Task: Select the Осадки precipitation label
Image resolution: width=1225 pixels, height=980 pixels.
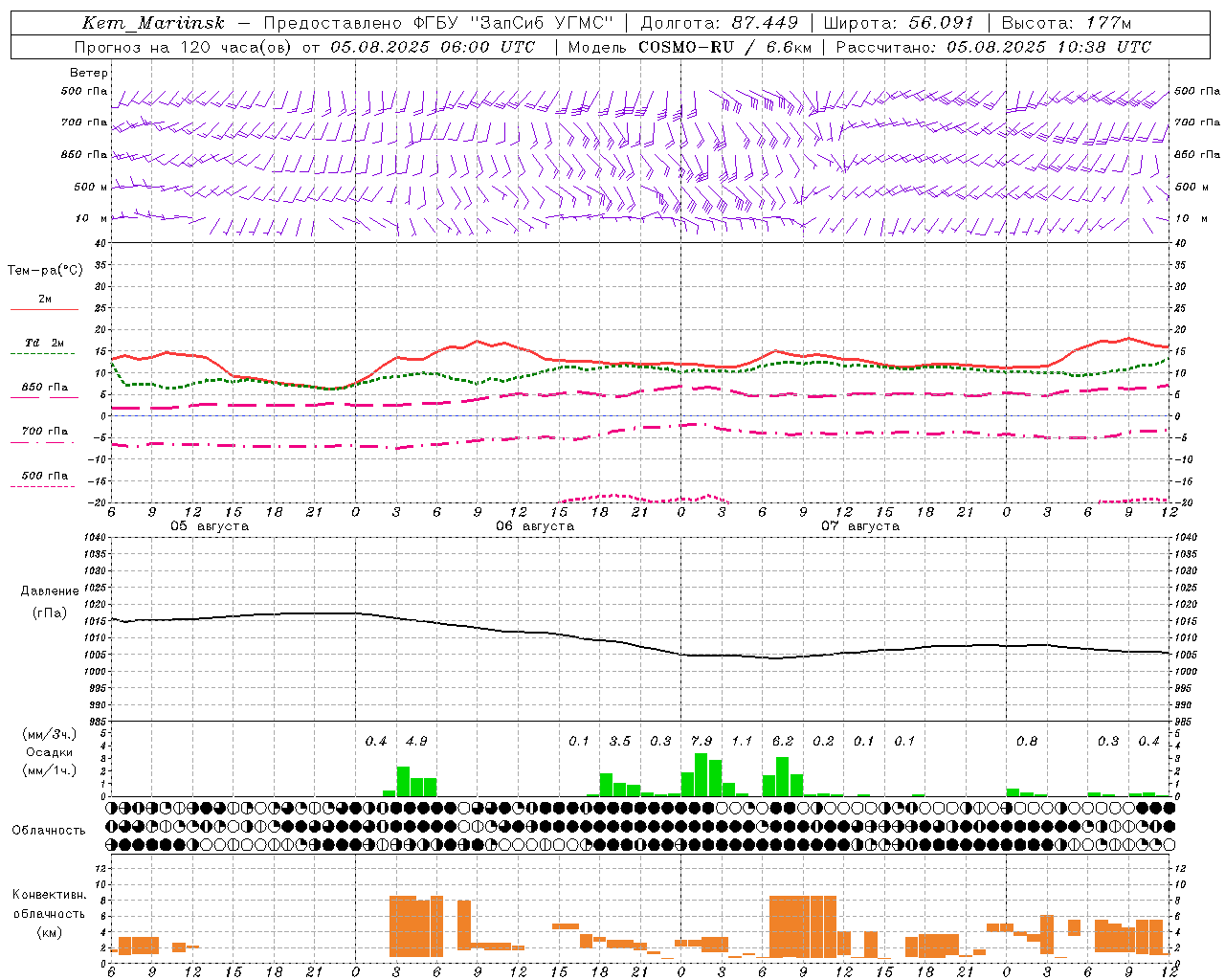Action: [x=50, y=752]
